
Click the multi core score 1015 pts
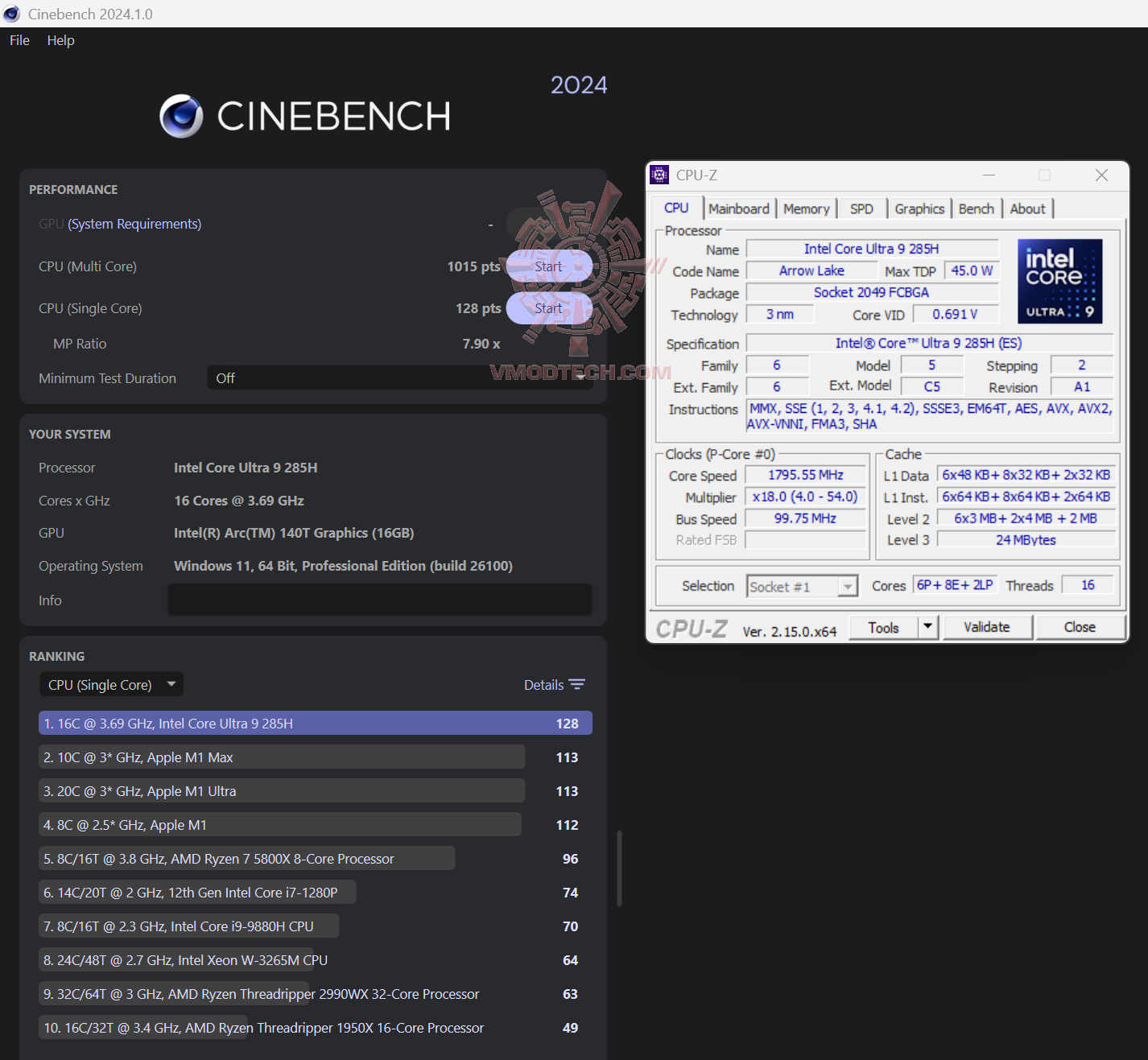click(474, 266)
